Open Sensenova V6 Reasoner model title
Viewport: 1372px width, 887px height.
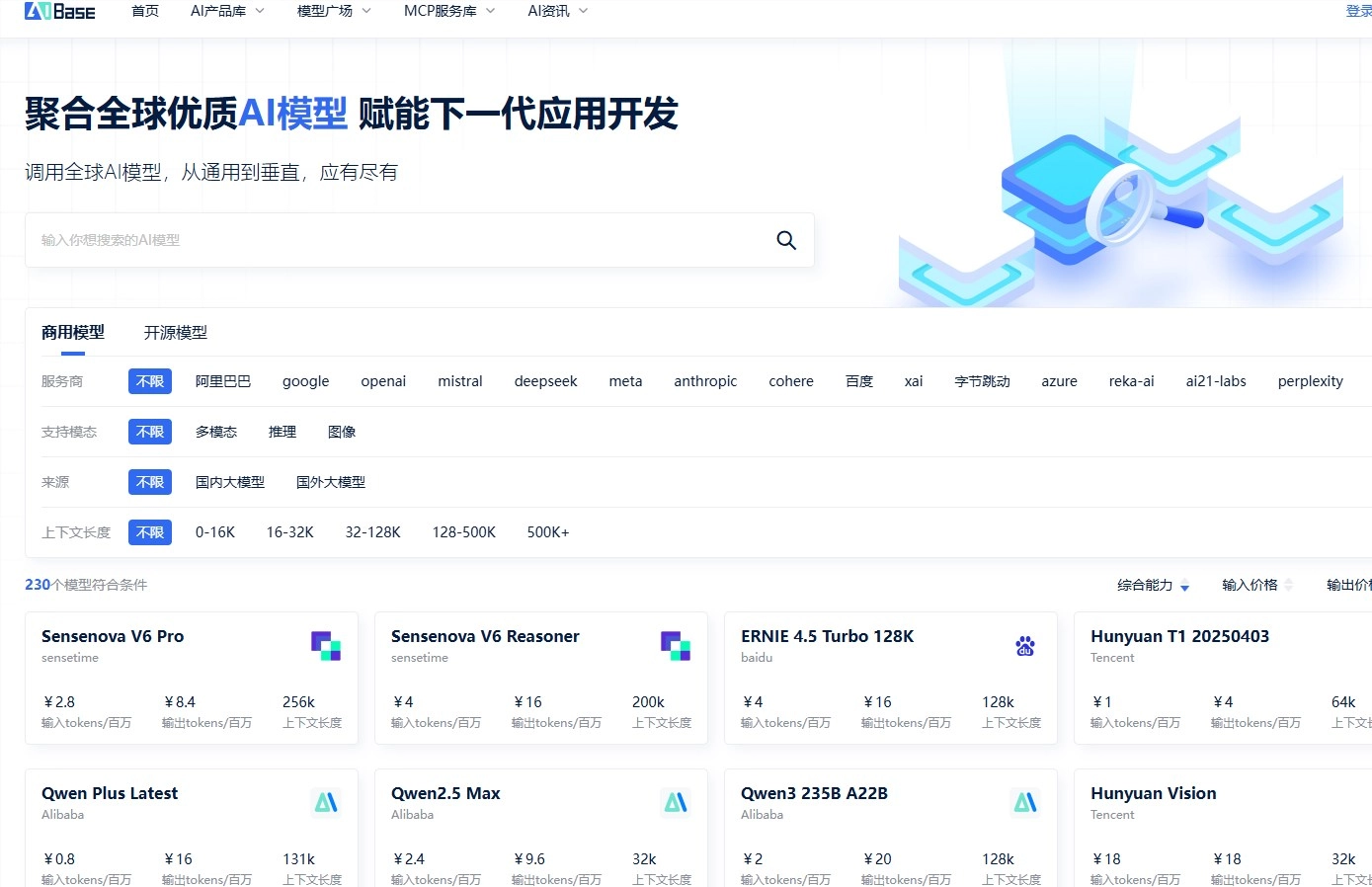(485, 636)
